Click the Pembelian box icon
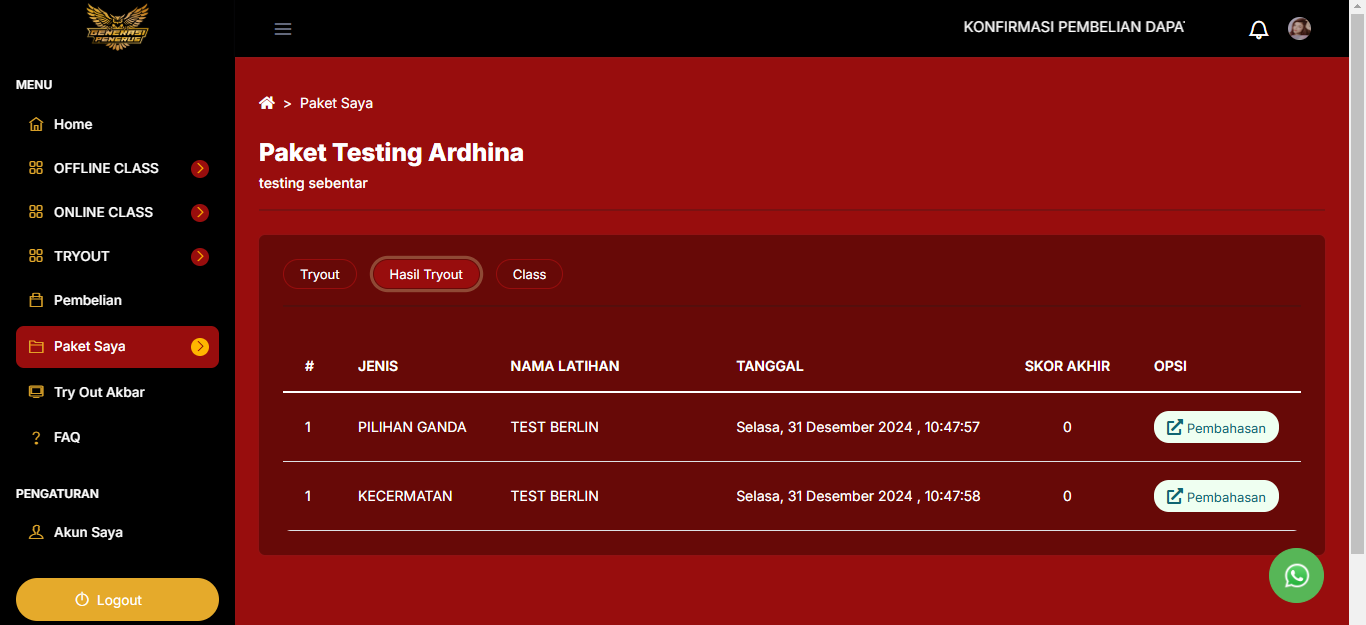Viewport: 1366px width, 625px height. (36, 300)
